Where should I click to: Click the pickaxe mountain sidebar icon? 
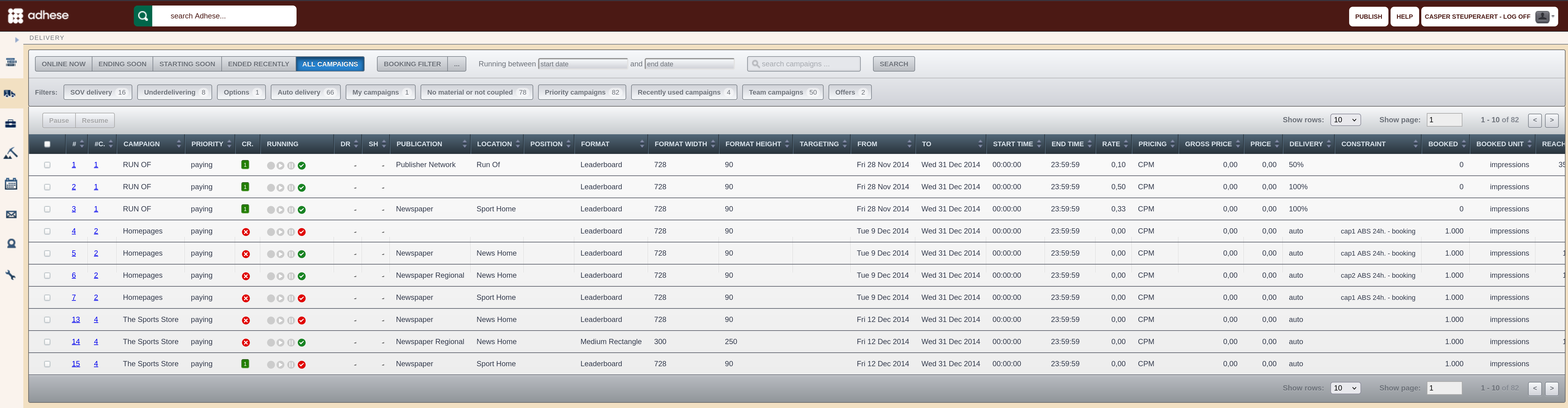[x=10, y=153]
